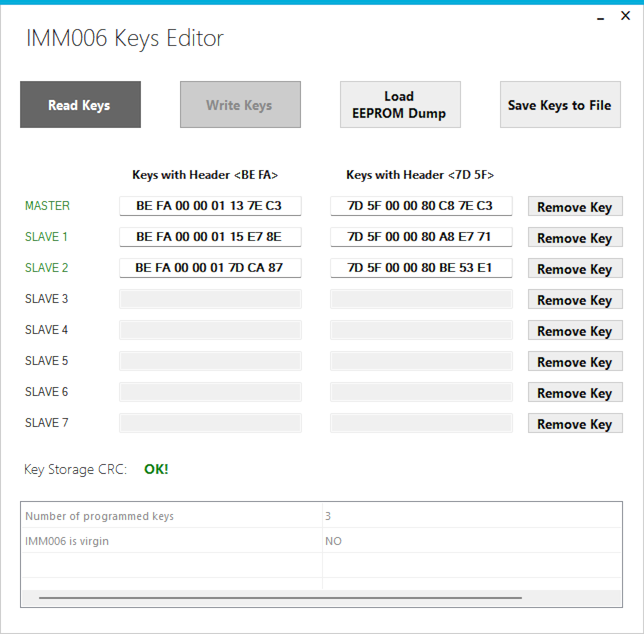644x634 pixels.
Task: Click empty SLAVE 7 BE FA field
Action: (x=210, y=423)
